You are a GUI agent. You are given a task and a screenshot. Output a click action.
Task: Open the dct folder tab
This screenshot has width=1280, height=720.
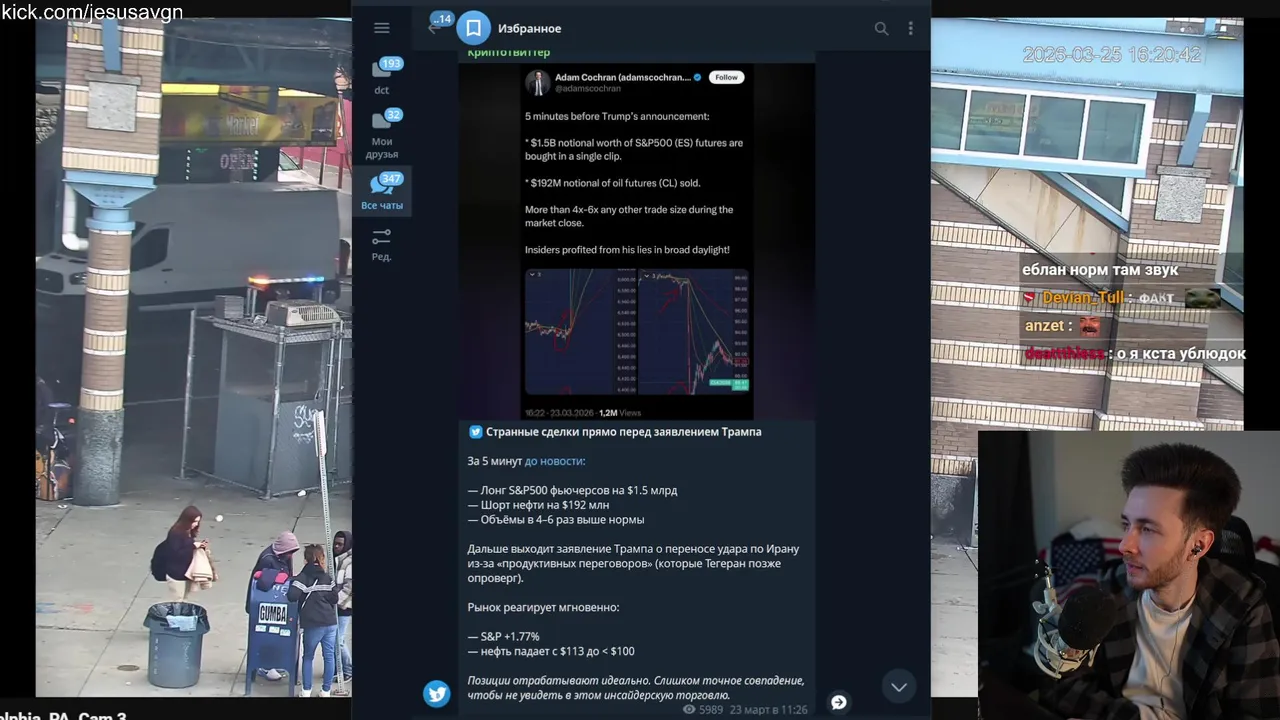pyautogui.click(x=382, y=76)
